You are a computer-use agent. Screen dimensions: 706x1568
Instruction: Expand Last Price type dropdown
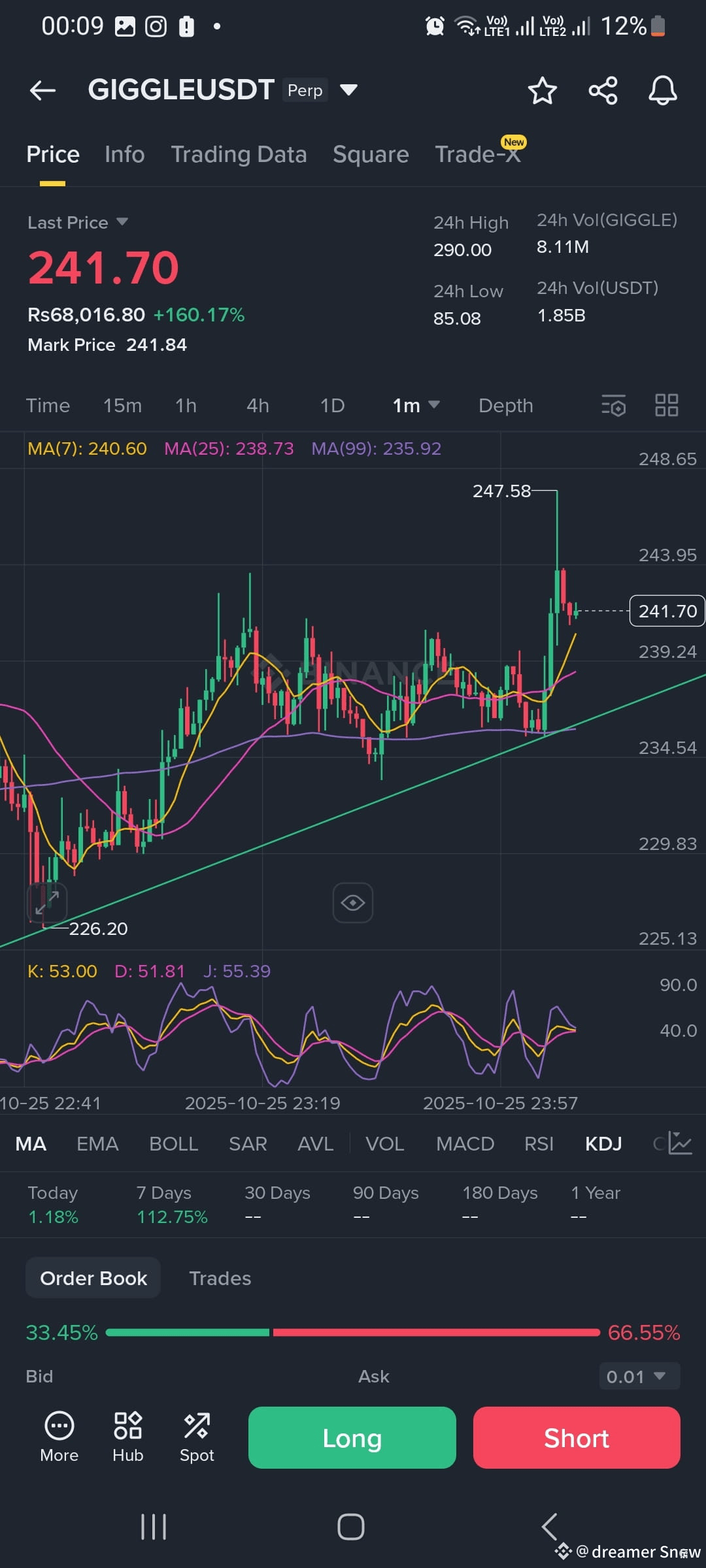tap(122, 222)
